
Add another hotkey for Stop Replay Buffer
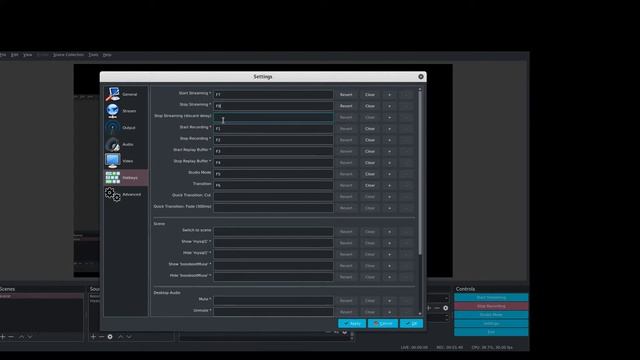(x=389, y=163)
